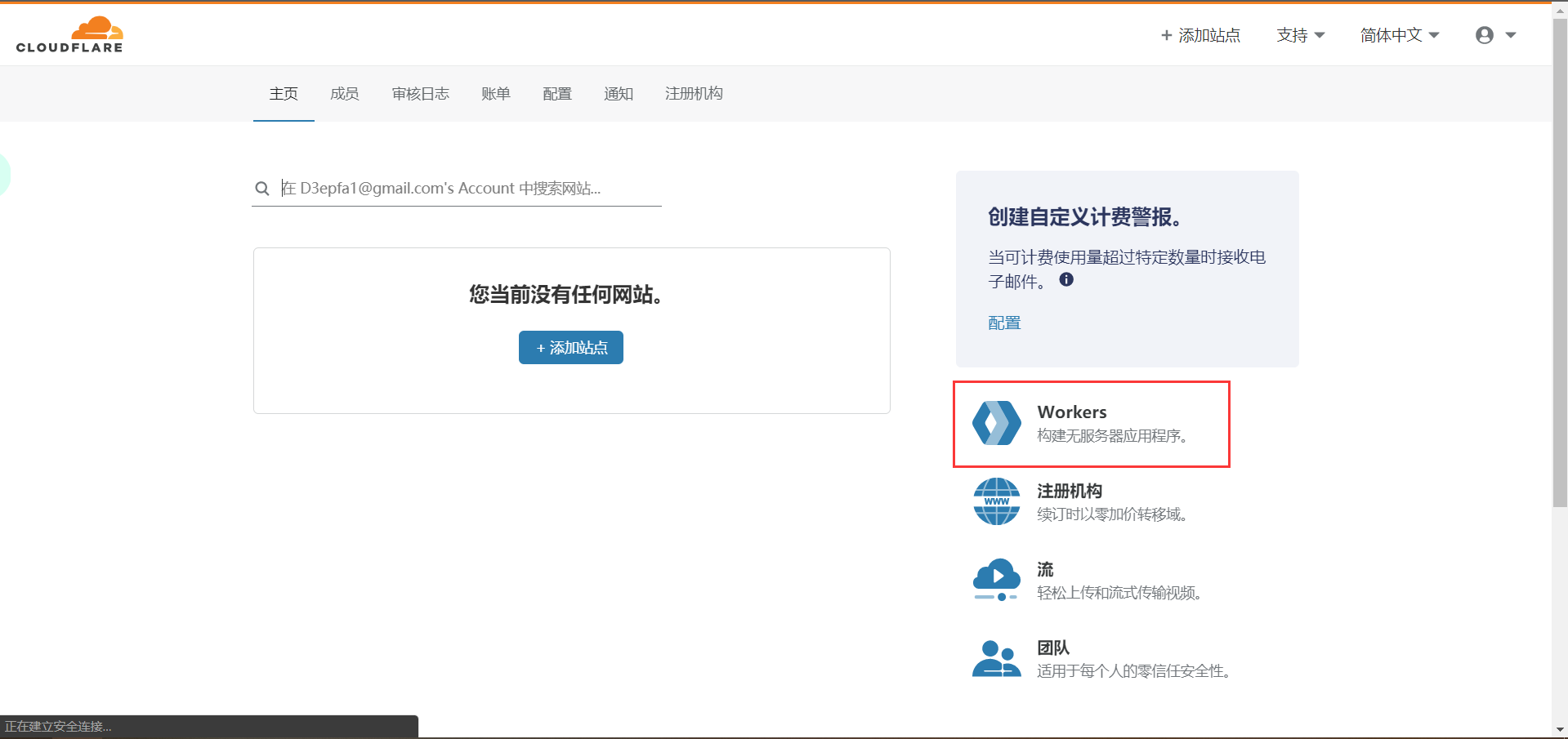Click the text 构建无服务器应用程序。
This screenshot has height=739, width=1568.
click(x=1112, y=436)
